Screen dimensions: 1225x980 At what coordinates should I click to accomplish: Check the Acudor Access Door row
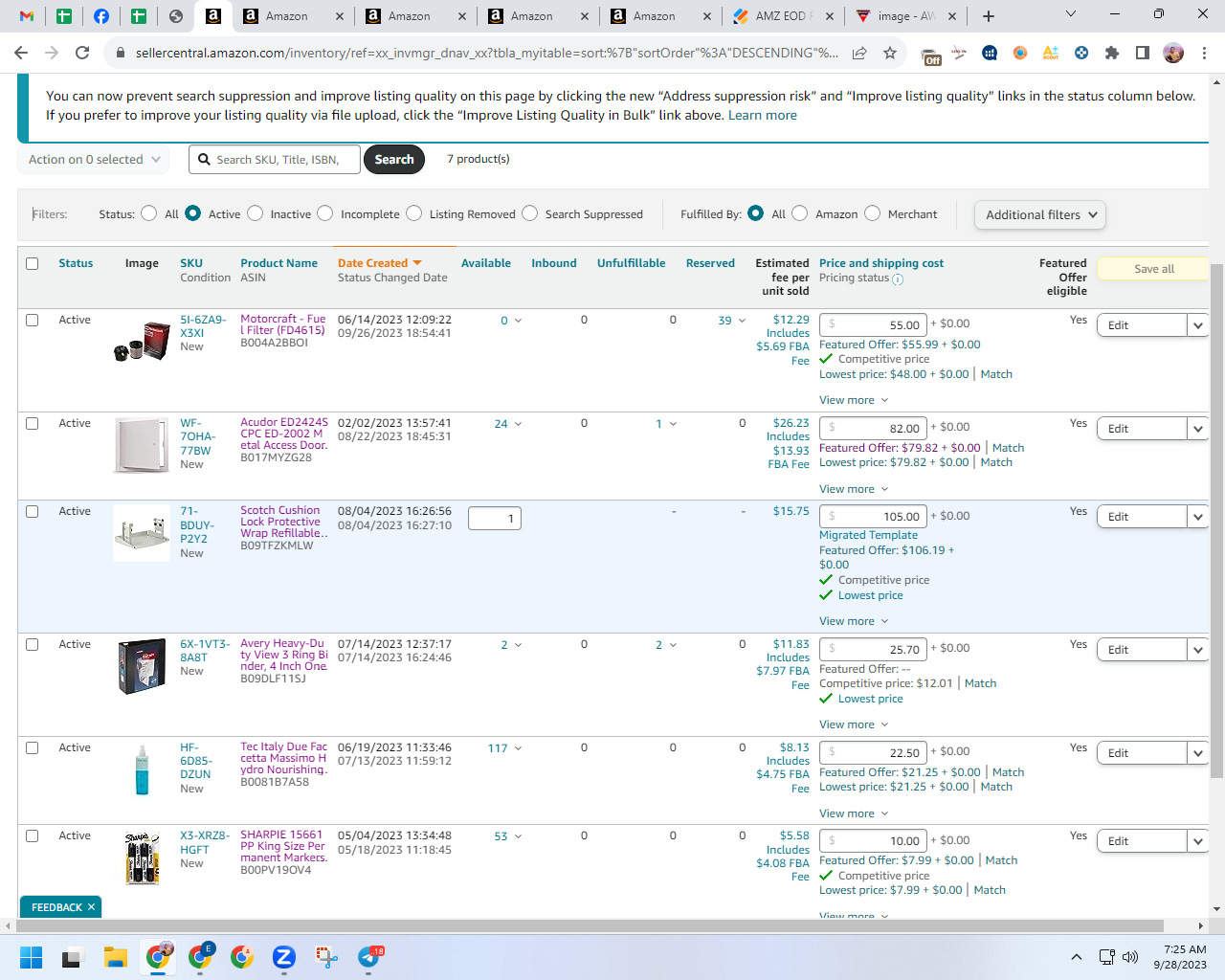[x=33, y=423]
